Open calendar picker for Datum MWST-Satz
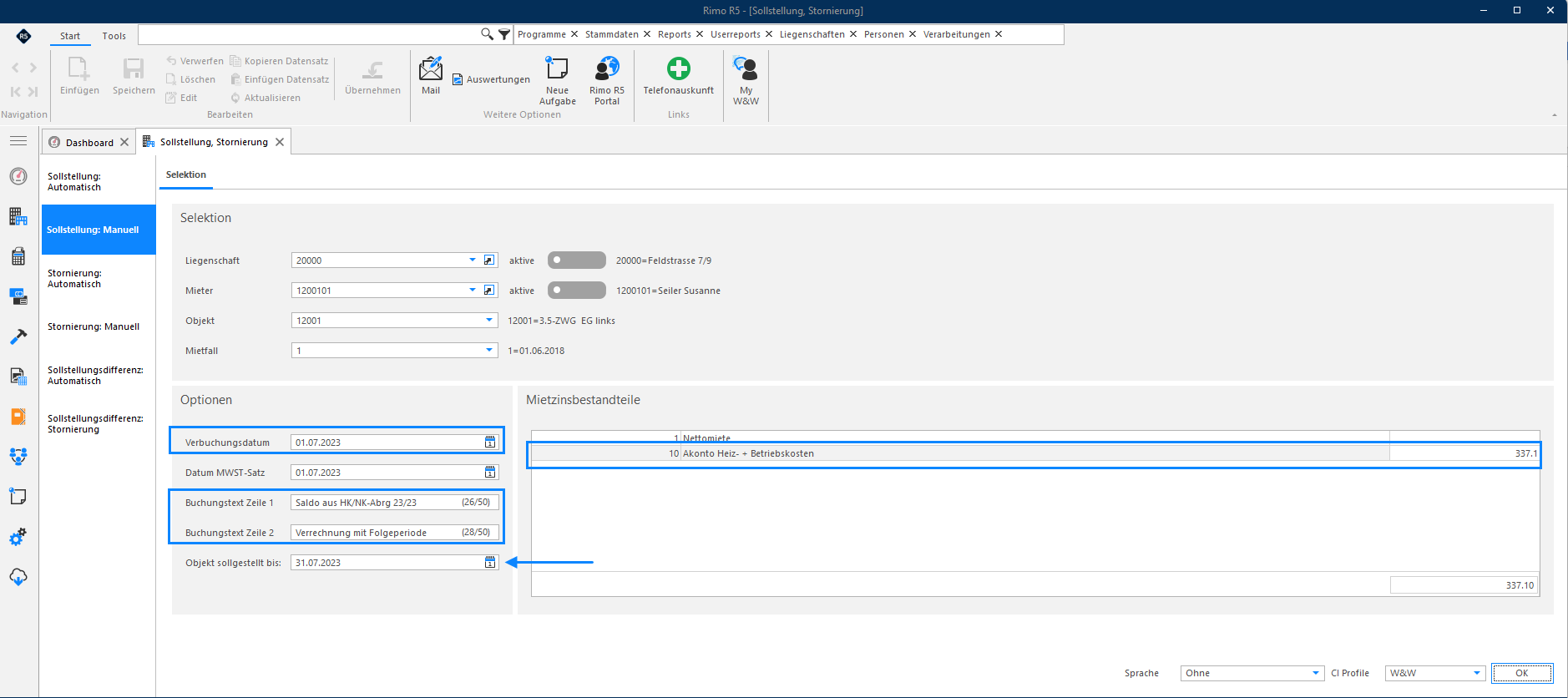1568x698 pixels. coord(490,473)
